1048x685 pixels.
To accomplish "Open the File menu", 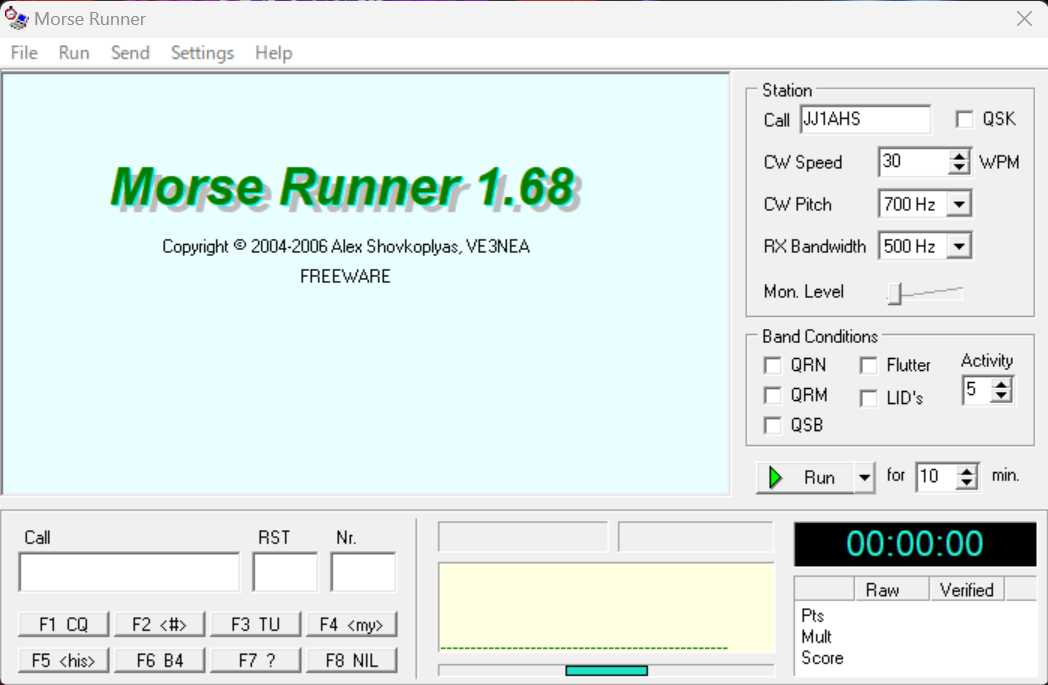I will pyautogui.click(x=24, y=53).
